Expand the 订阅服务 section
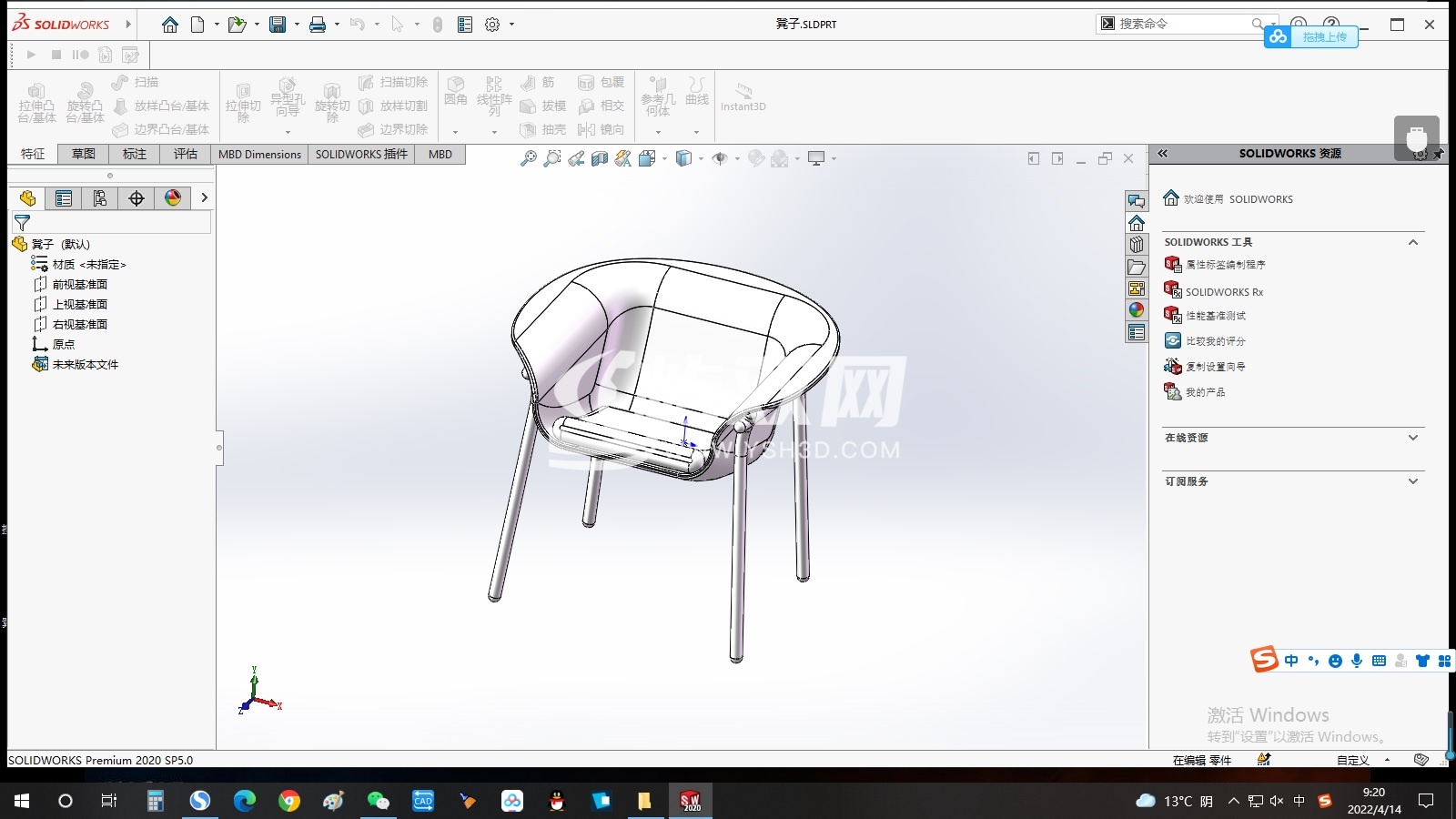Viewport: 1456px width, 819px height. [1413, 481]
